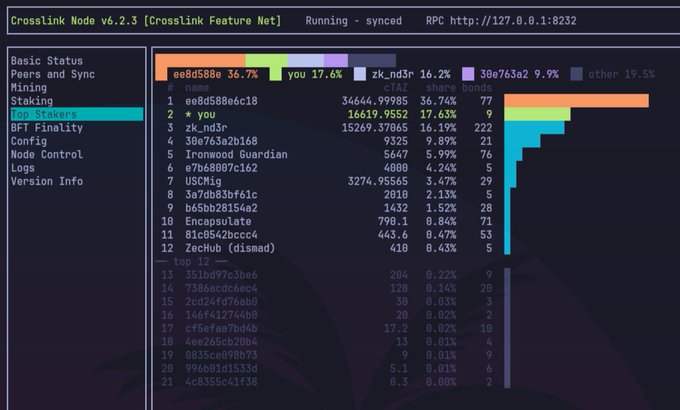680x410 pixels.
Task: Select the highlighted Top Stakers entry
Action: point(77,114)
